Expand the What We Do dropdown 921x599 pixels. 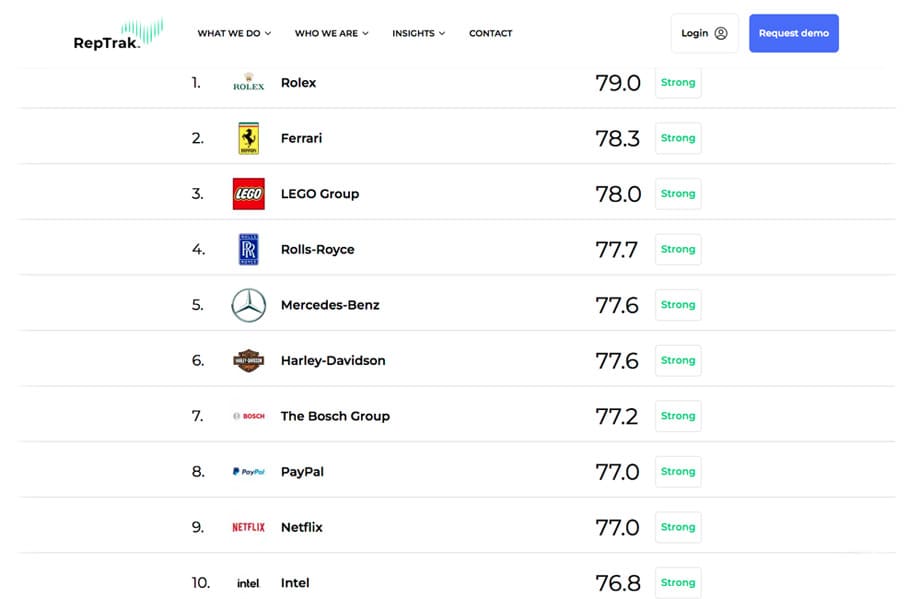click(234, 33)
